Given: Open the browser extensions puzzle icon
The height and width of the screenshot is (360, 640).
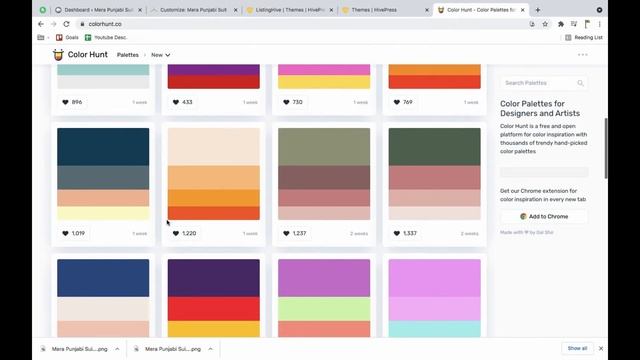Looking at the screenshot, I should (x=561, y=24).
